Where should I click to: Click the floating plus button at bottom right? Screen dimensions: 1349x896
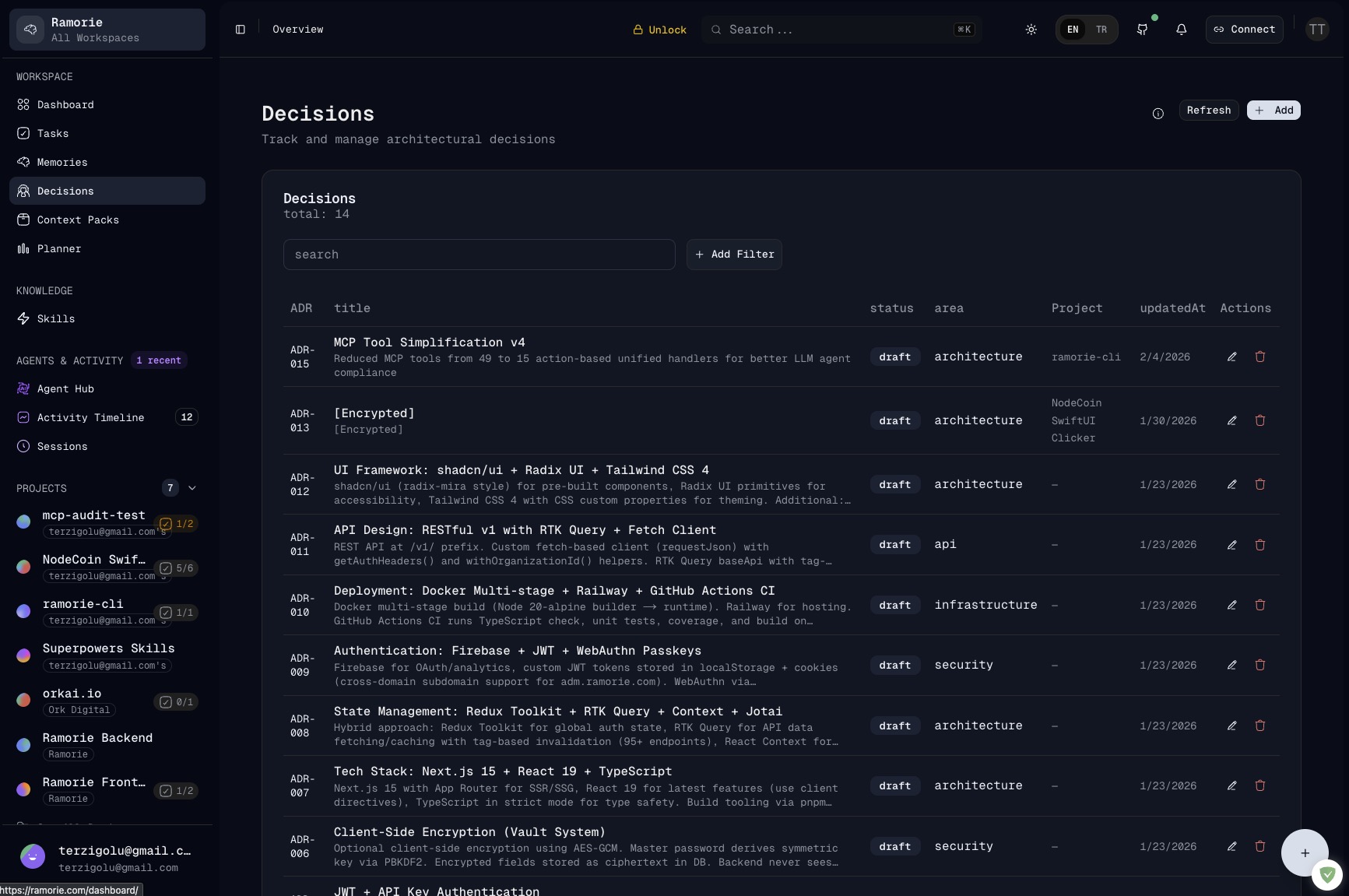pos(1305,852)
